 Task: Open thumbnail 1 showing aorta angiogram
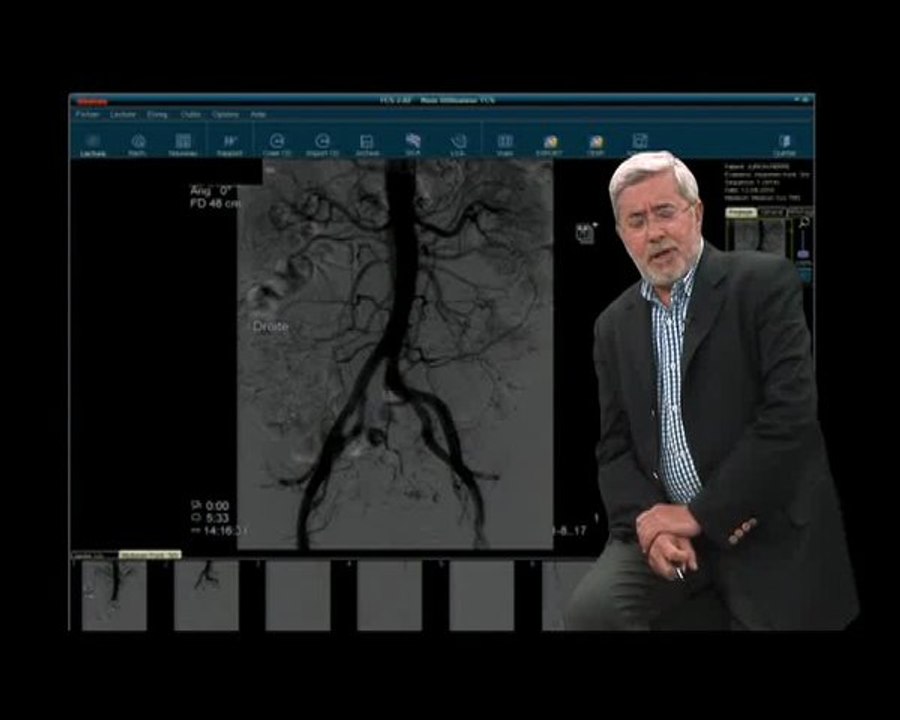click(x=114, y=595)
